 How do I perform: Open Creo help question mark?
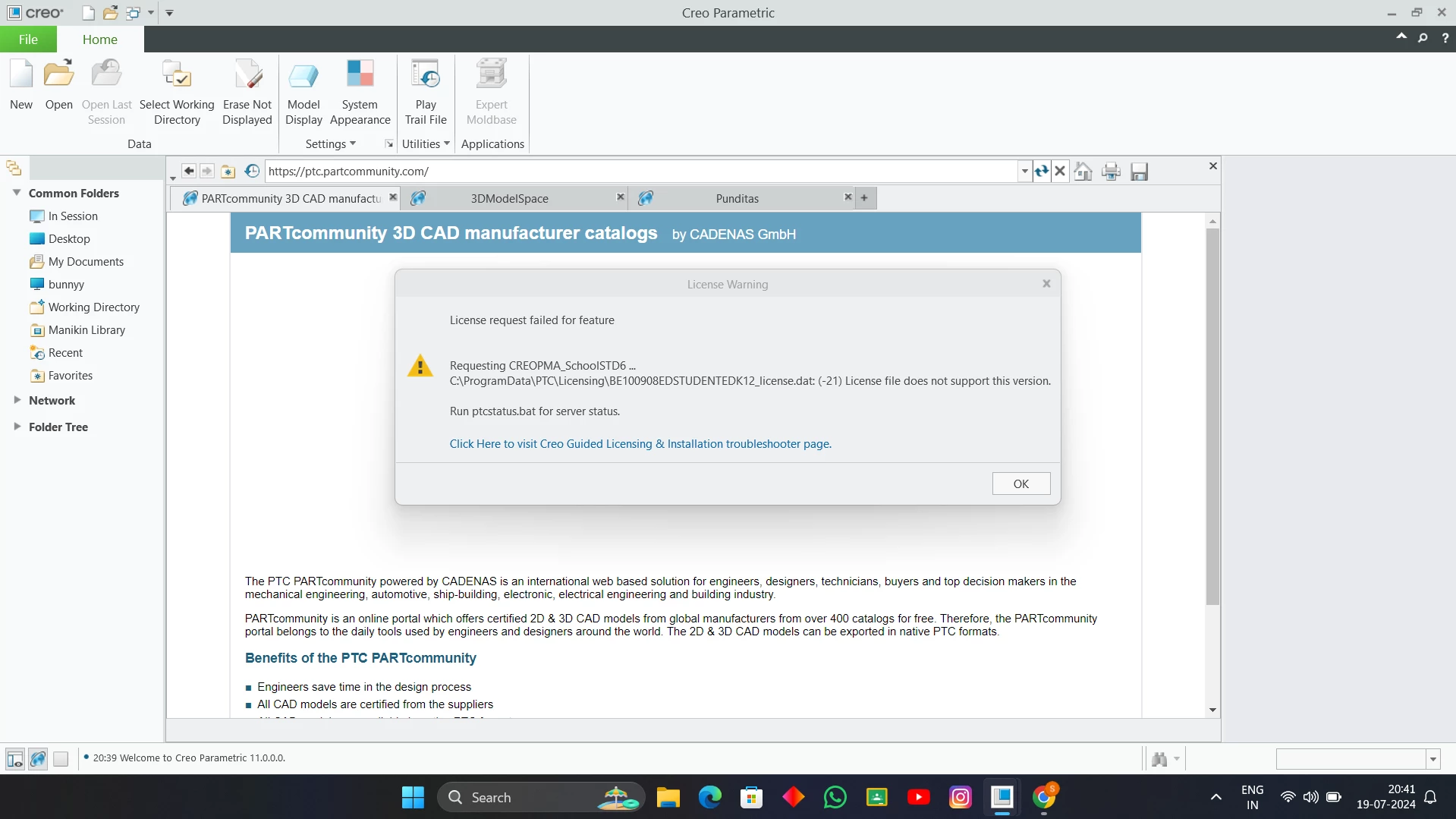click(1445, 38)
